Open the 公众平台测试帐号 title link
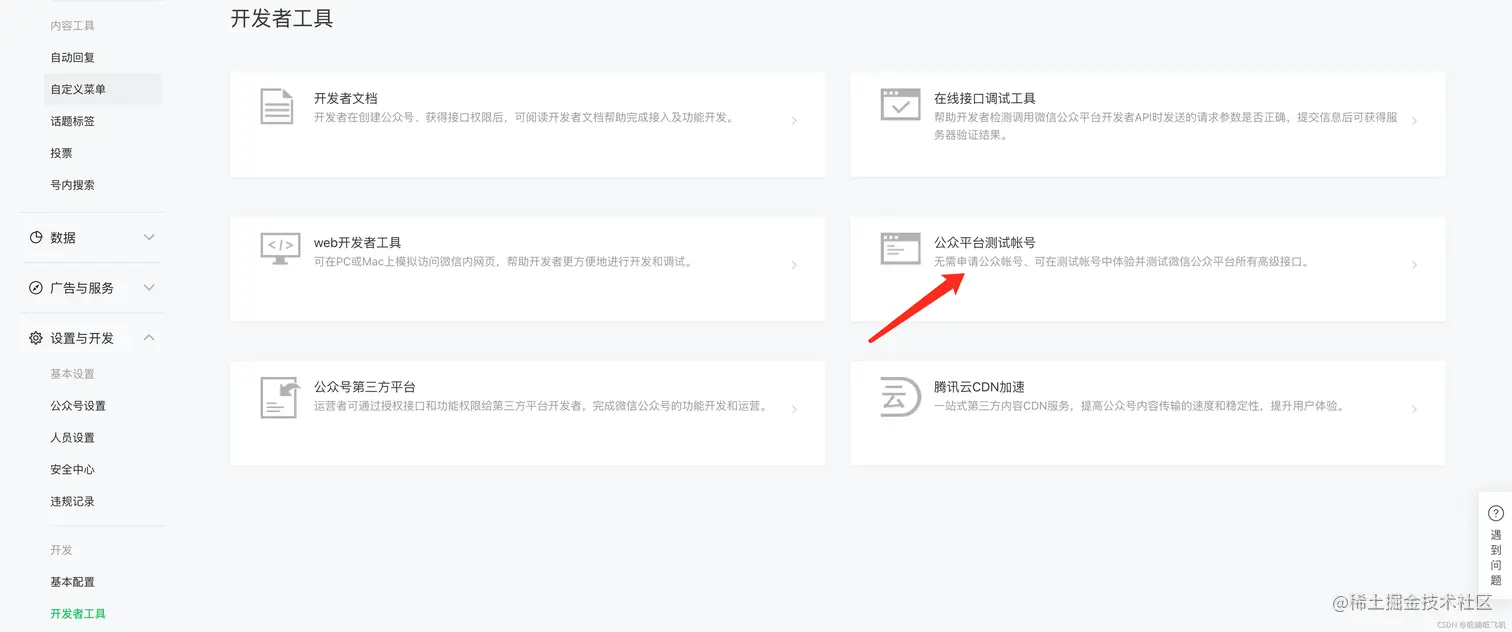 point(985,243)
